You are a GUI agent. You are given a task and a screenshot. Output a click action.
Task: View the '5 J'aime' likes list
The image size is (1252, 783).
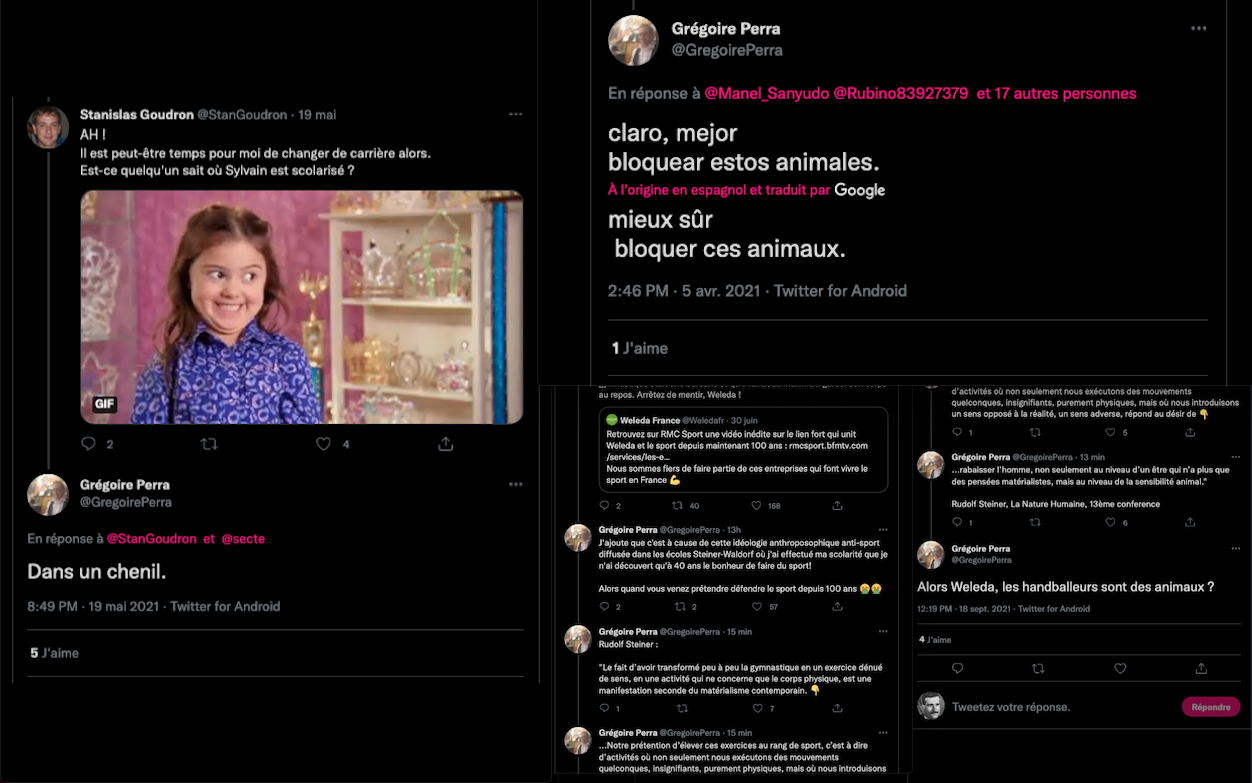coord(54,652)
